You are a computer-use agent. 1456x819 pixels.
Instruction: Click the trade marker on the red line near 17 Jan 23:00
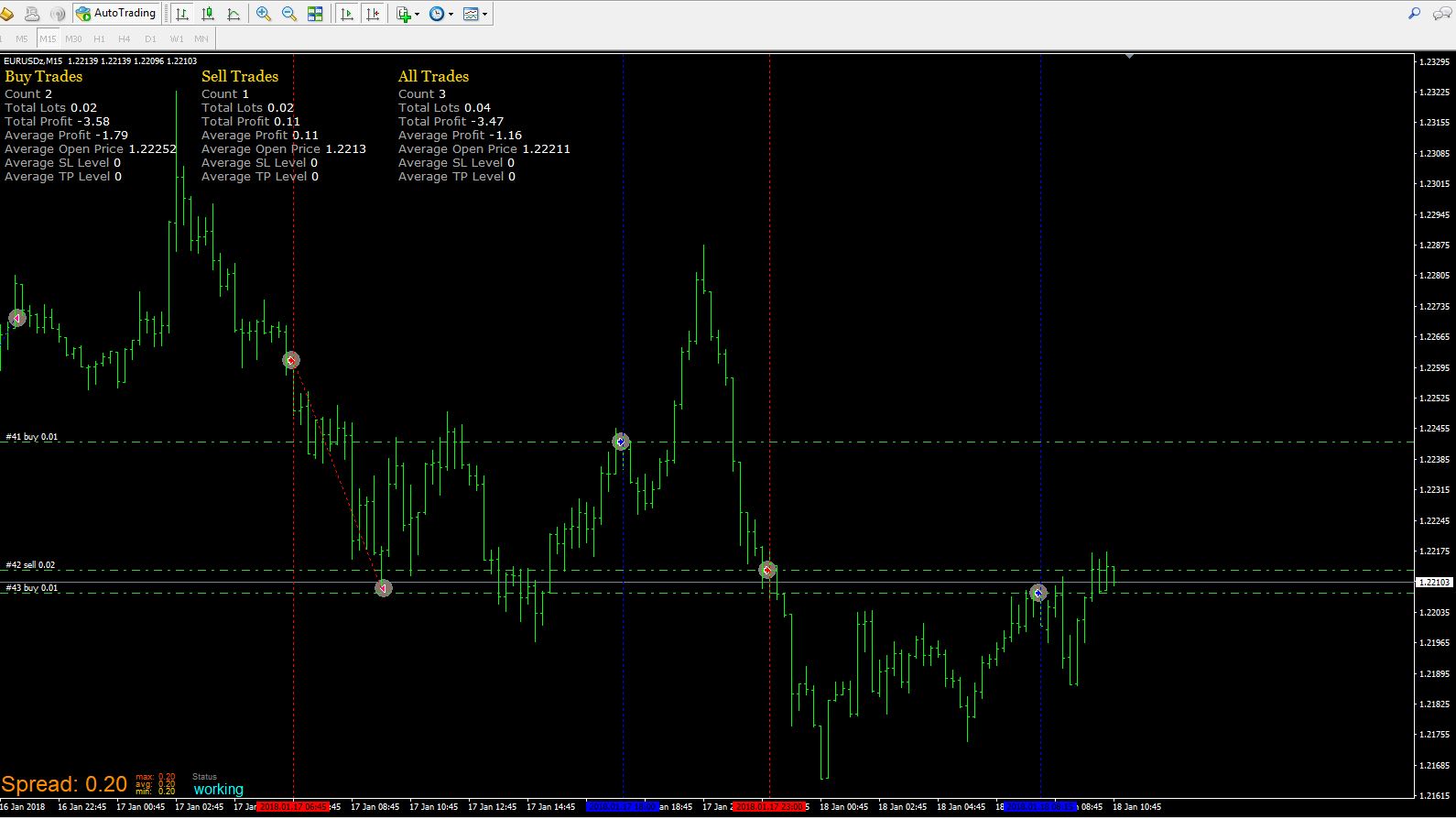[767, 570]
